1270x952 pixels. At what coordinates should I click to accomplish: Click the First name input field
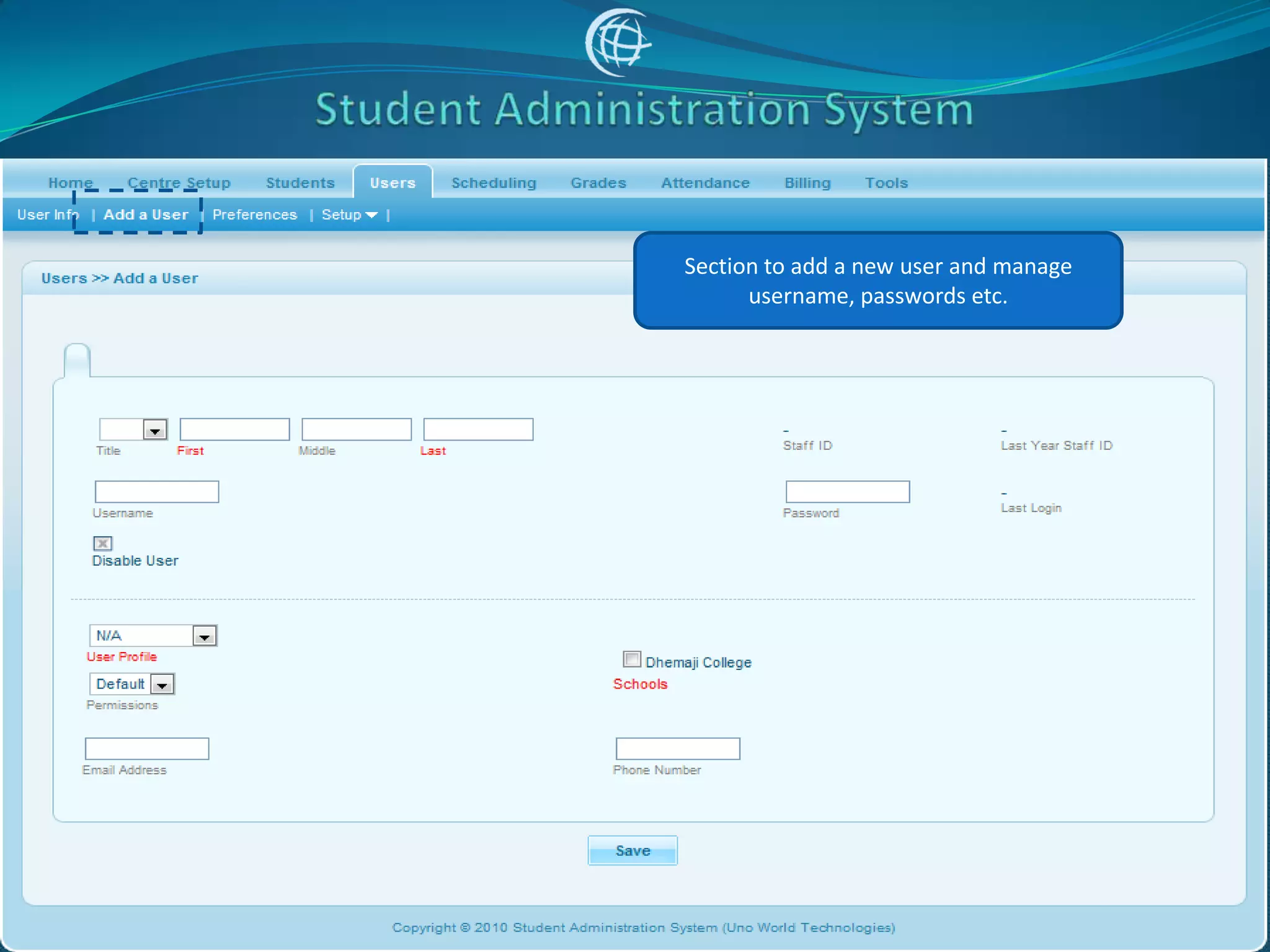(x=234, y=429)
